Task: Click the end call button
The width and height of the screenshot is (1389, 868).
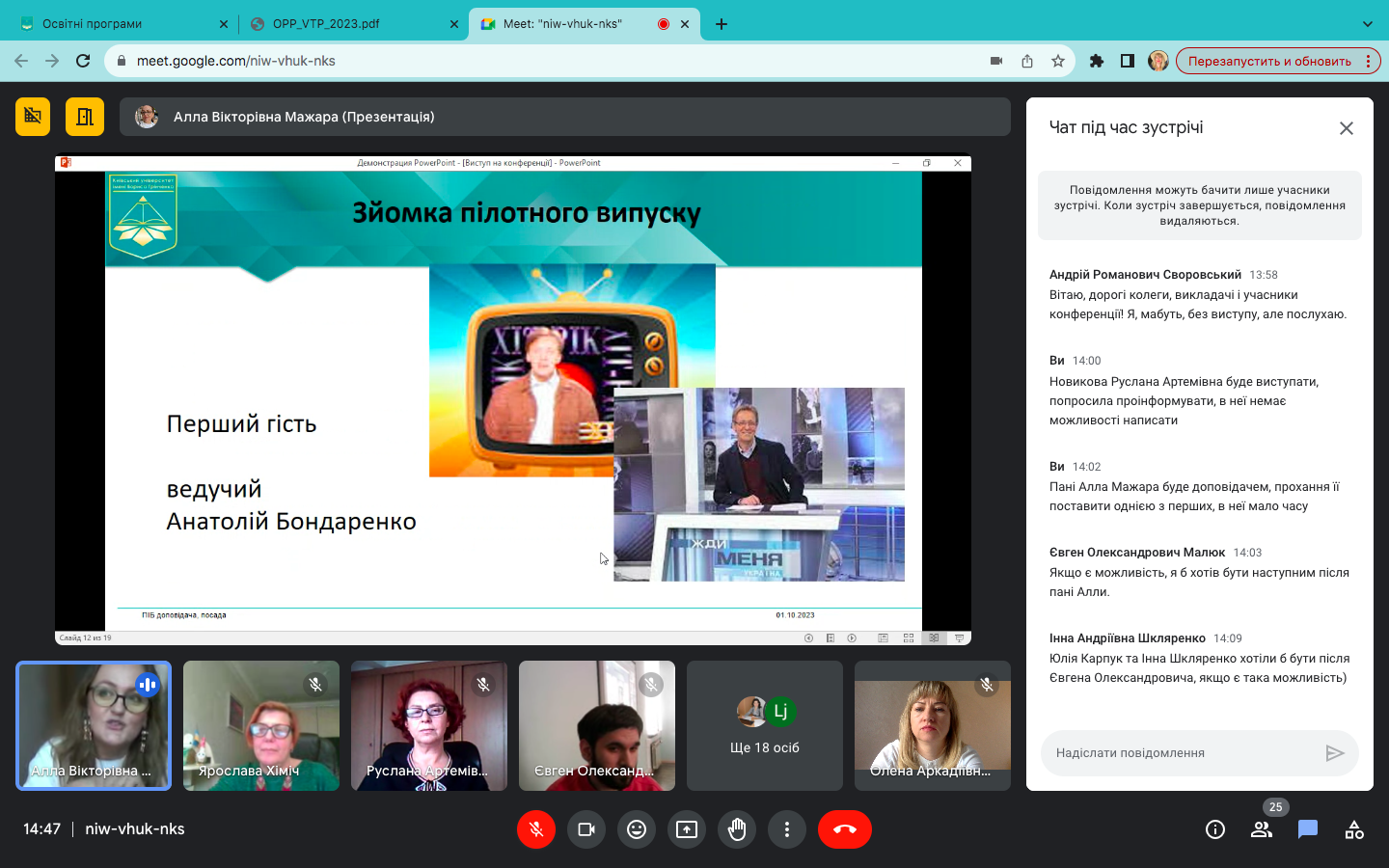Action: coord(844,829)
